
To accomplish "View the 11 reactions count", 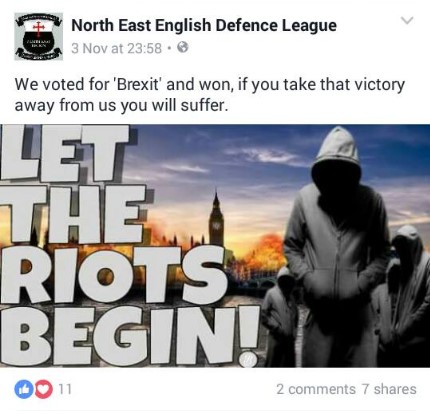I will pyautogui.click(x=65, y=389).
